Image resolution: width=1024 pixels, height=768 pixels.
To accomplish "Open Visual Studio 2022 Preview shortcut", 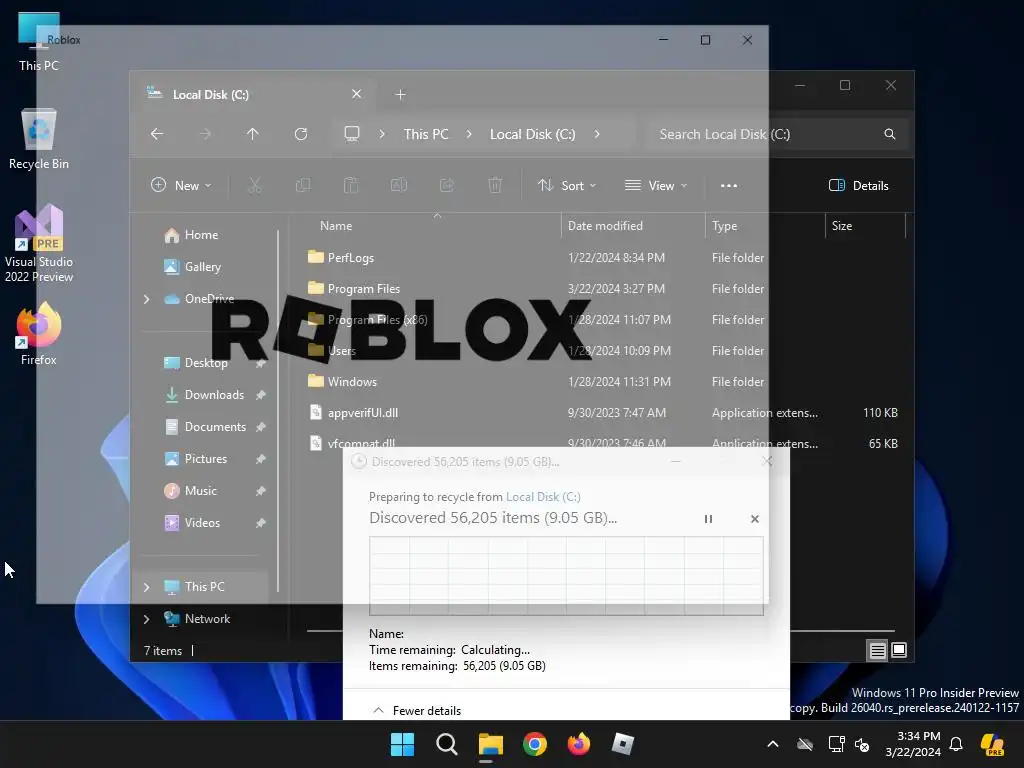I will pyautogui.click(x=39, y=244).
